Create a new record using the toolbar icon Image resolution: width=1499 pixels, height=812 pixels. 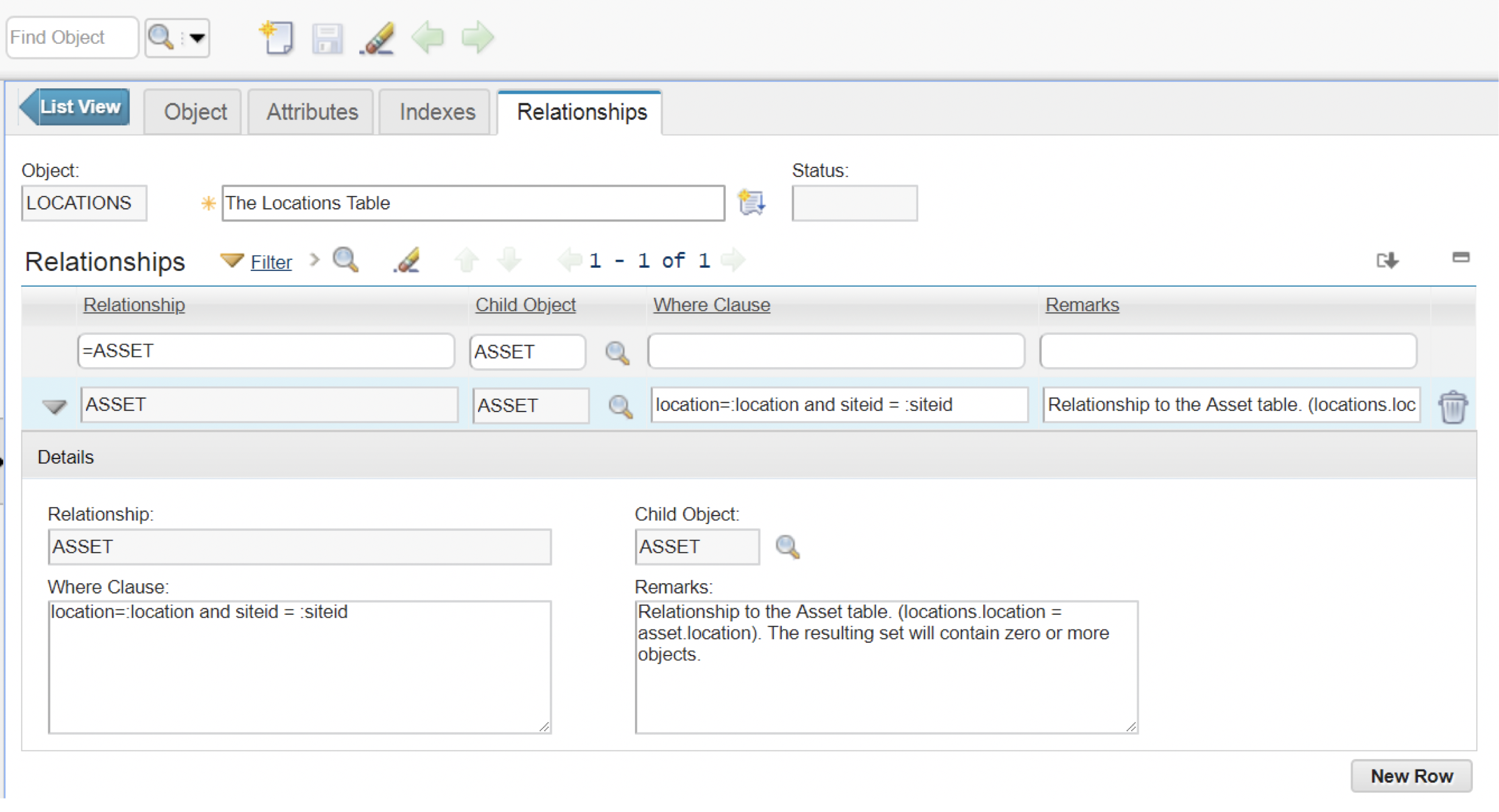pos(278,38)
